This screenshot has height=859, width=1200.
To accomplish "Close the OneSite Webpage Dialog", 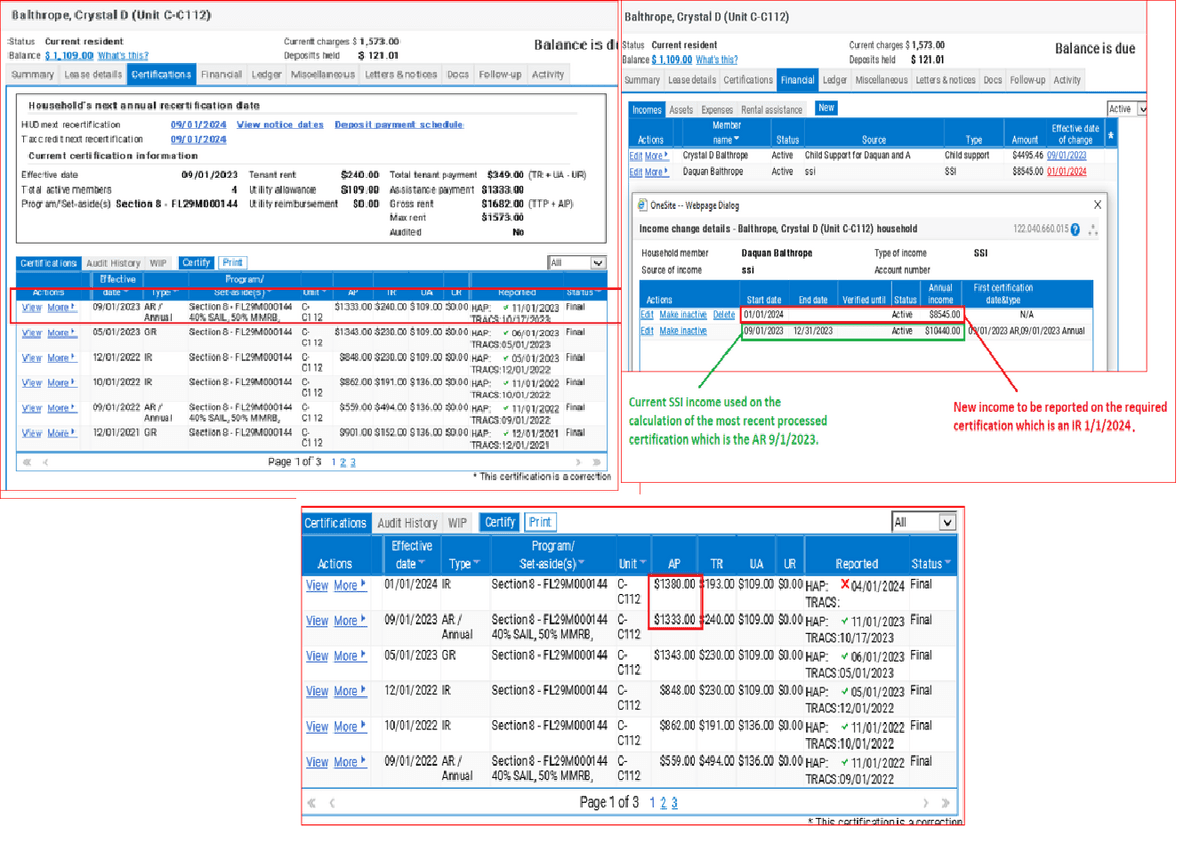I will [1096, 204].
